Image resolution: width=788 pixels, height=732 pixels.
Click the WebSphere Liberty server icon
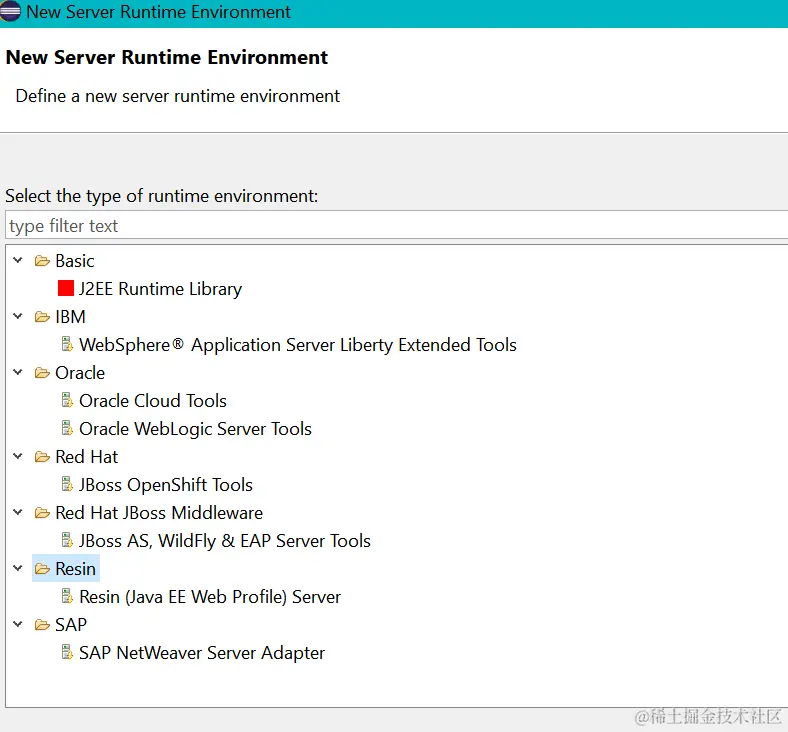click(67, 344)
